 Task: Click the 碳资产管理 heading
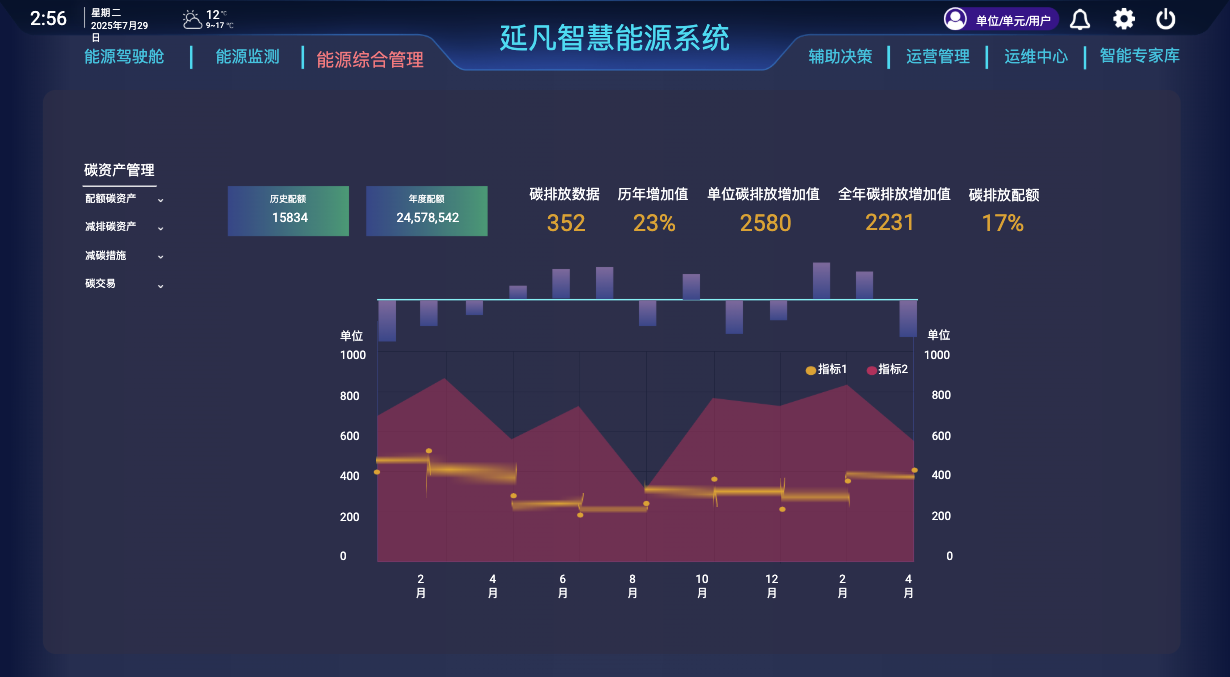(119, 171)
